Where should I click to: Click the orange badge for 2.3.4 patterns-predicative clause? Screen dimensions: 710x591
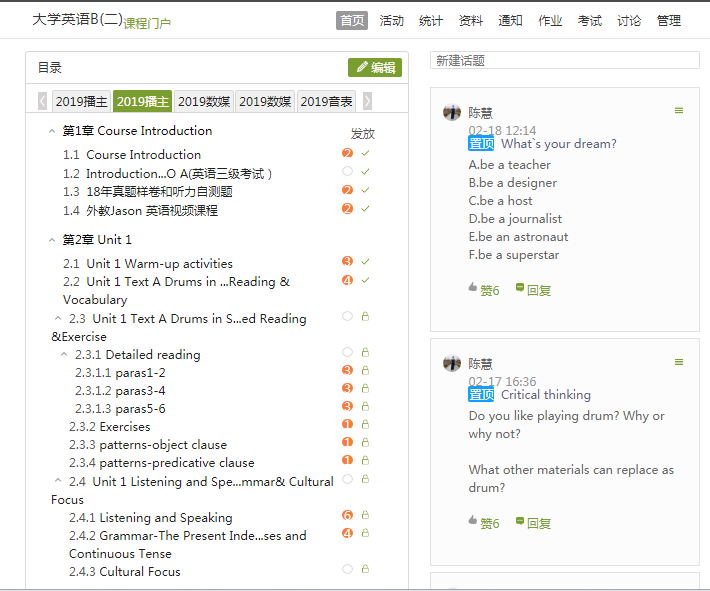pos(347,460)
